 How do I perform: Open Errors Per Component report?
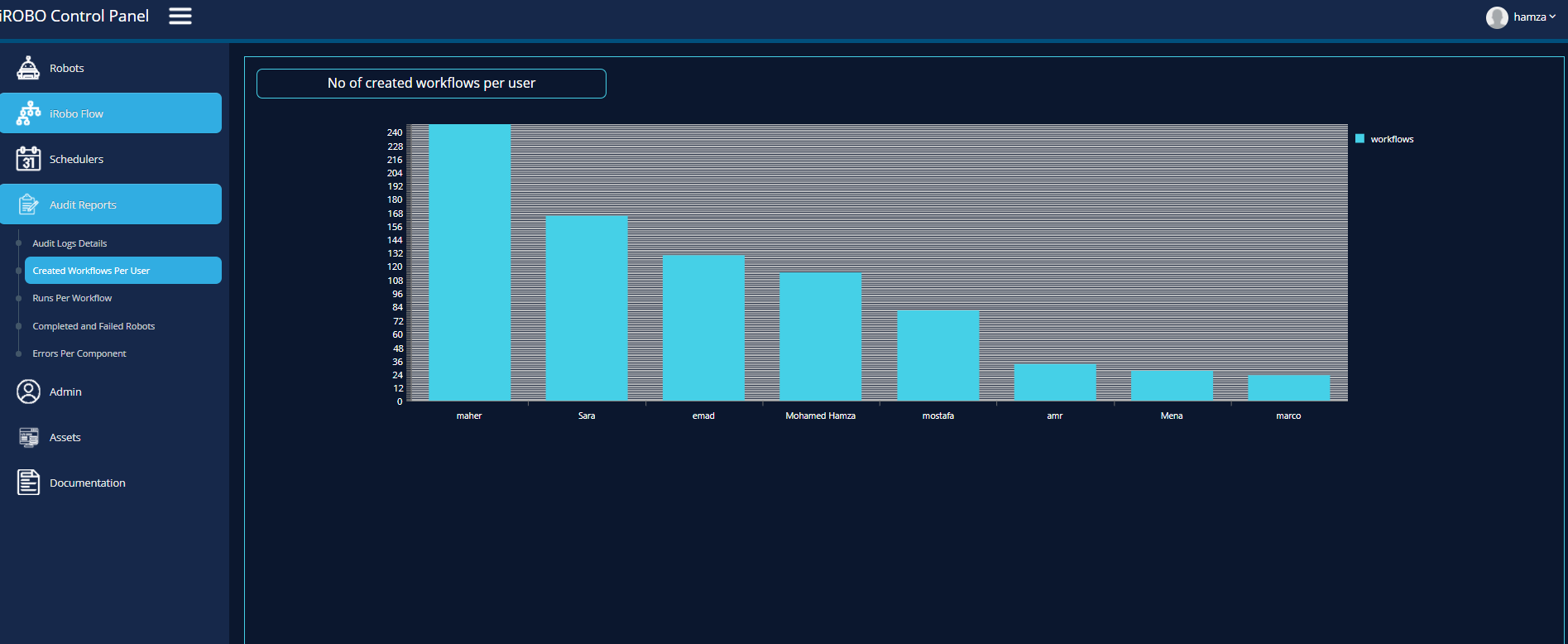pyautogui.click(x=79, y=353)
